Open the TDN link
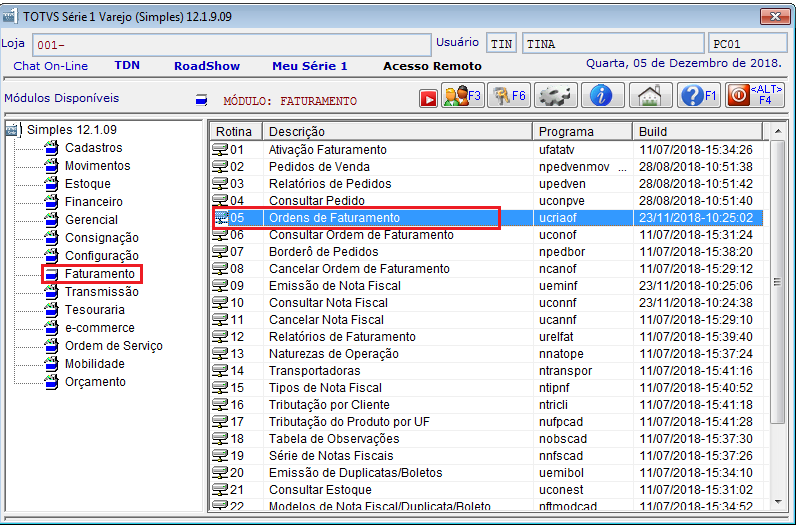 [127, 66]
